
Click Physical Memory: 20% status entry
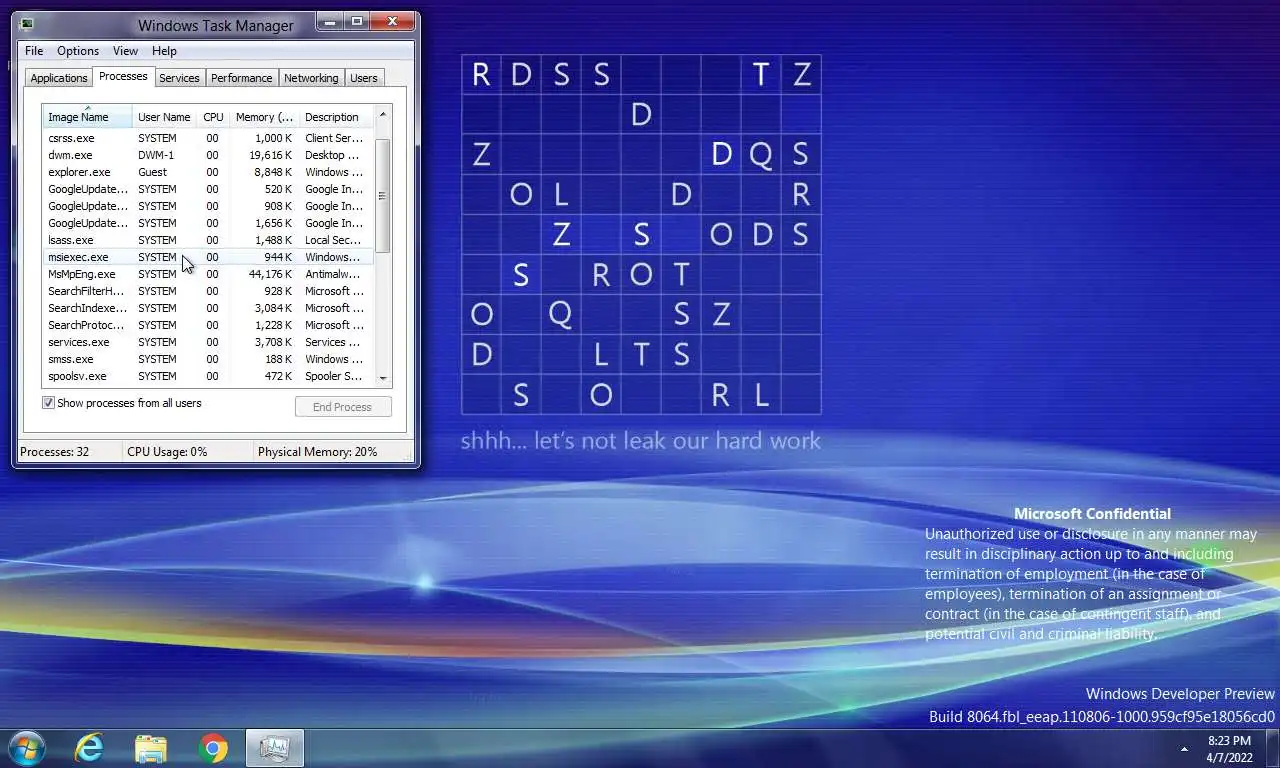318,452
